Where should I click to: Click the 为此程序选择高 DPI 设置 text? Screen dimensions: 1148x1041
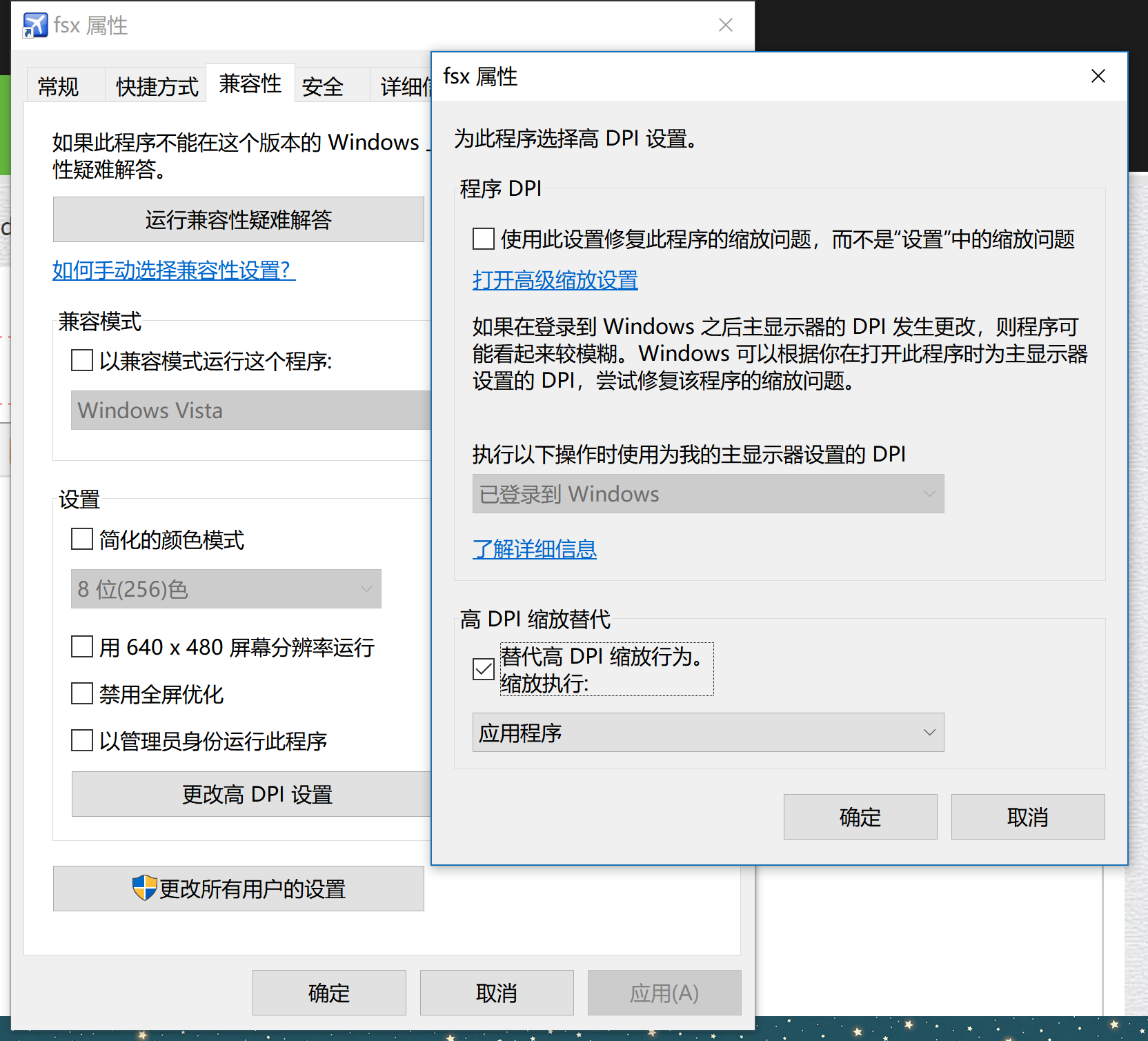pos(575,139)
